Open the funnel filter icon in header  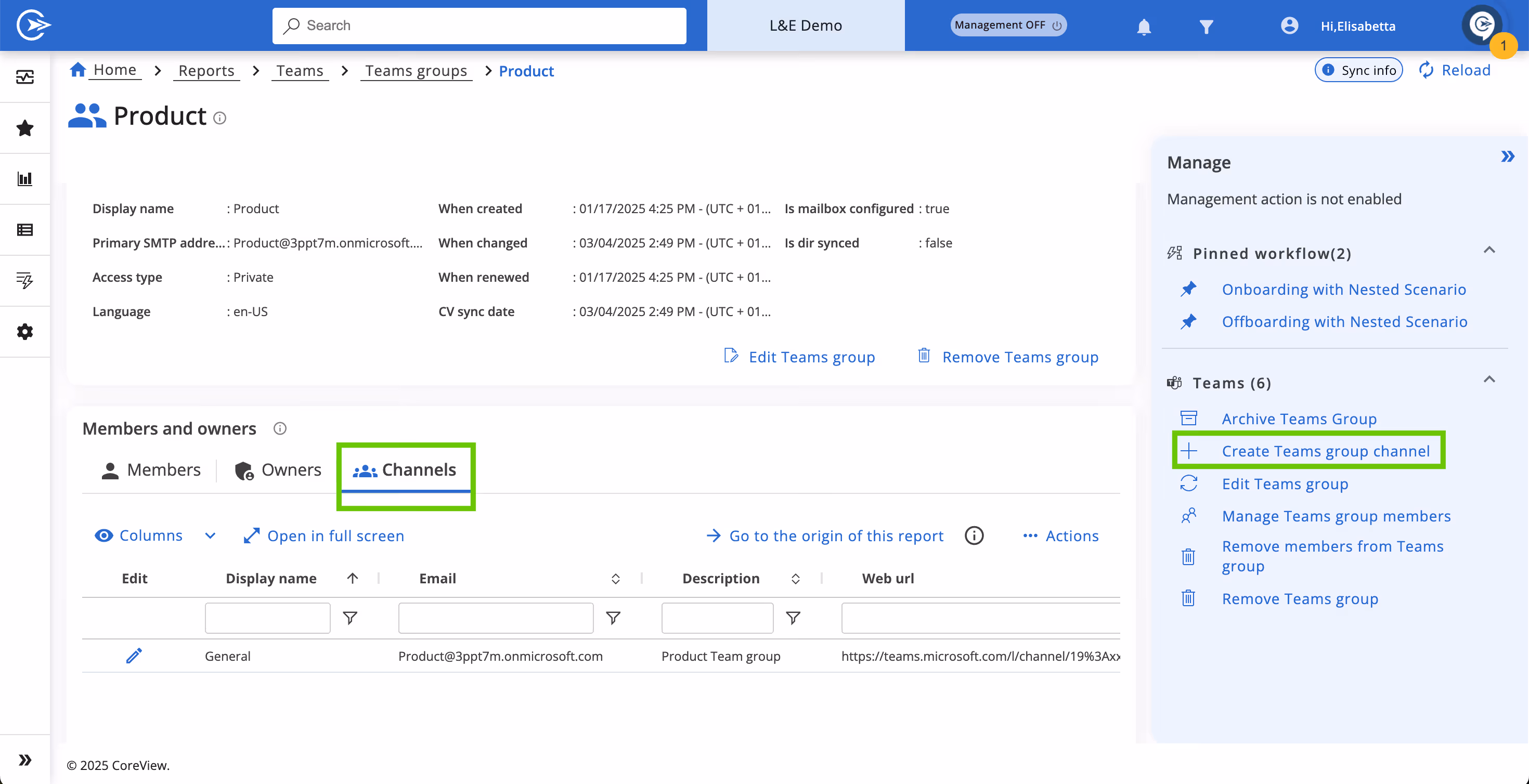(1206, 26)
